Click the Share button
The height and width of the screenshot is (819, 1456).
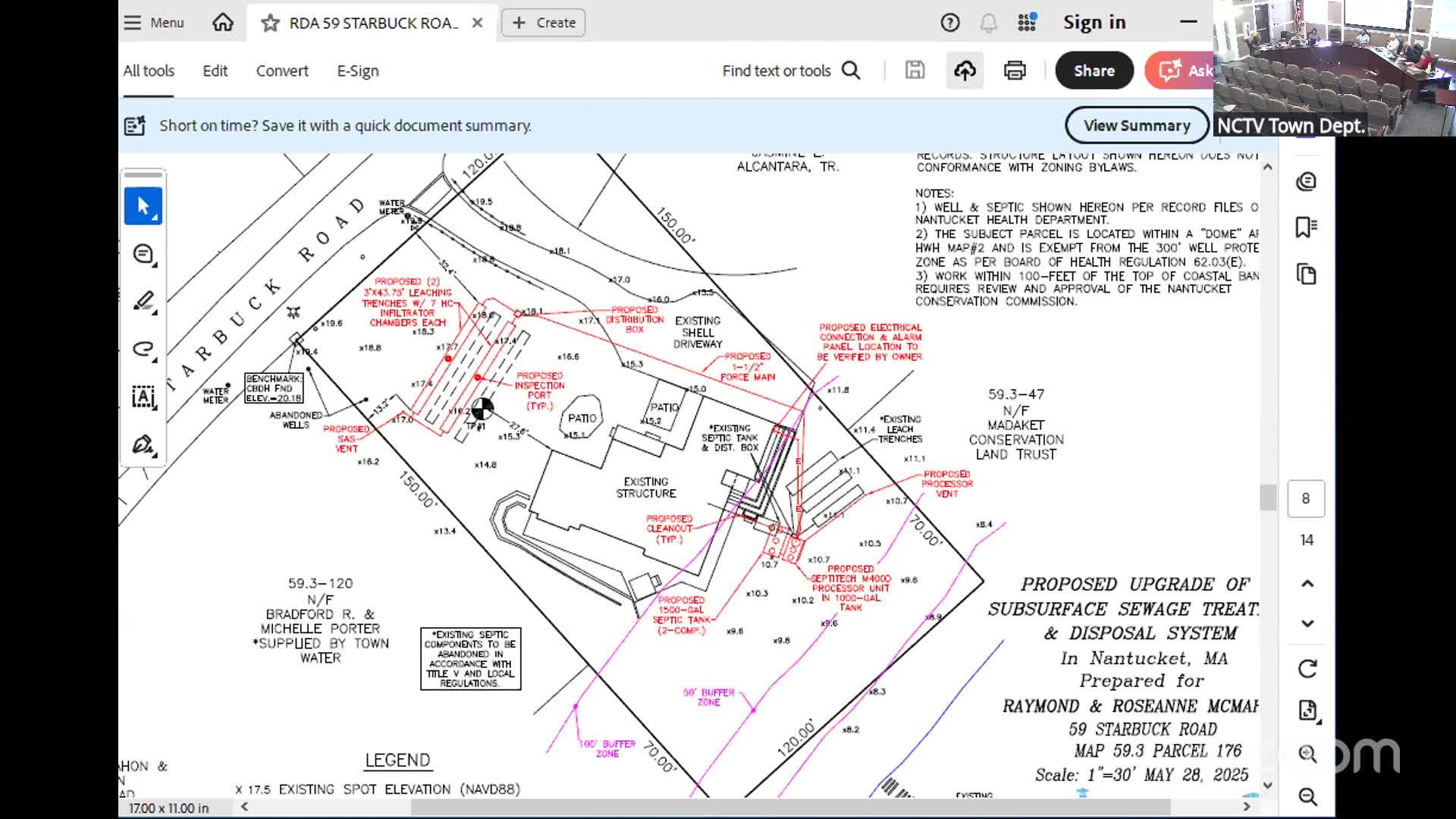pos(1094,71)
